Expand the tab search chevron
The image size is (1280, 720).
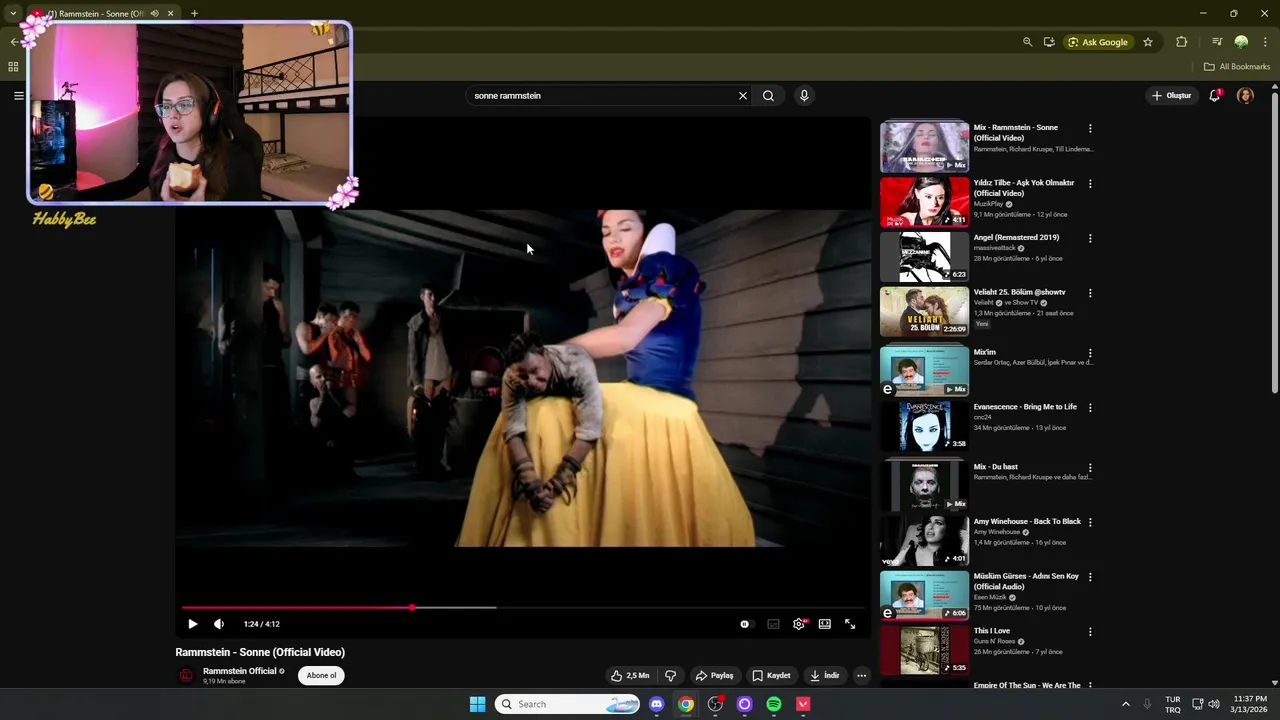click(x=13, y=13)
